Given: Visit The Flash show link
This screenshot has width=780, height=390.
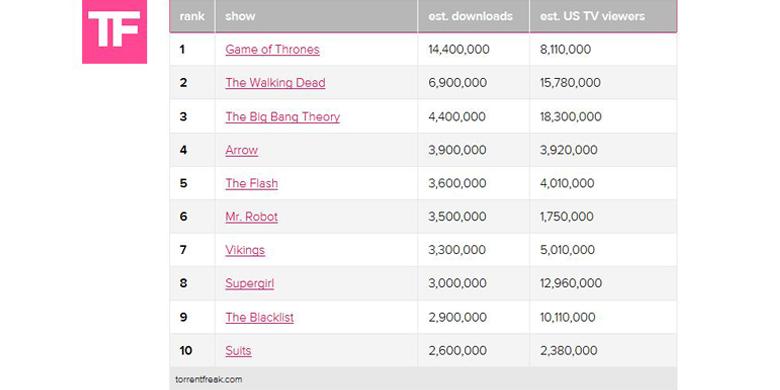Looking at the screenshot, I should (252, 184).
